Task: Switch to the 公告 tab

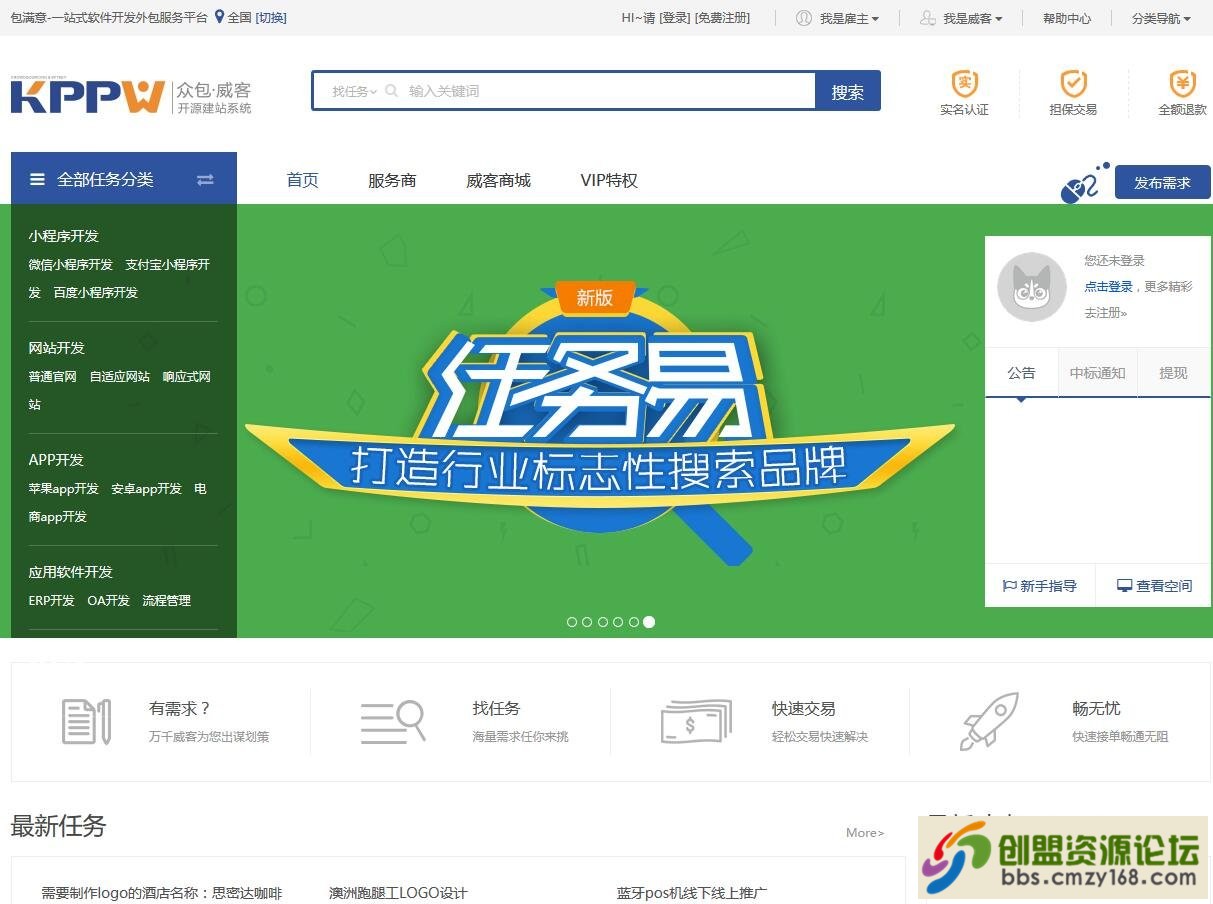Action: (1021, 373)
